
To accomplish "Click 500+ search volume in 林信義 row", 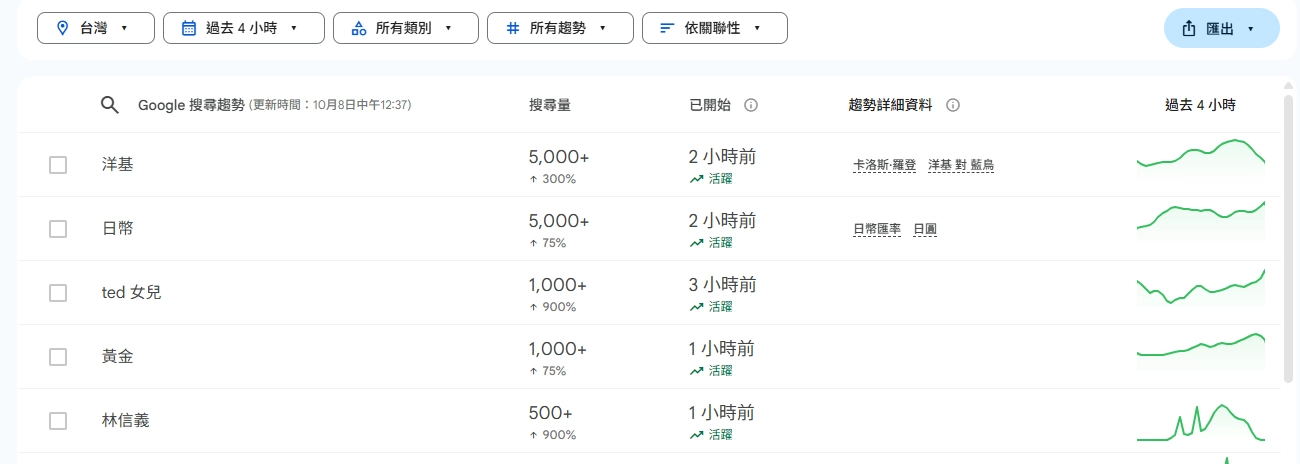I will pyautogui.click(x=551, y=413).
